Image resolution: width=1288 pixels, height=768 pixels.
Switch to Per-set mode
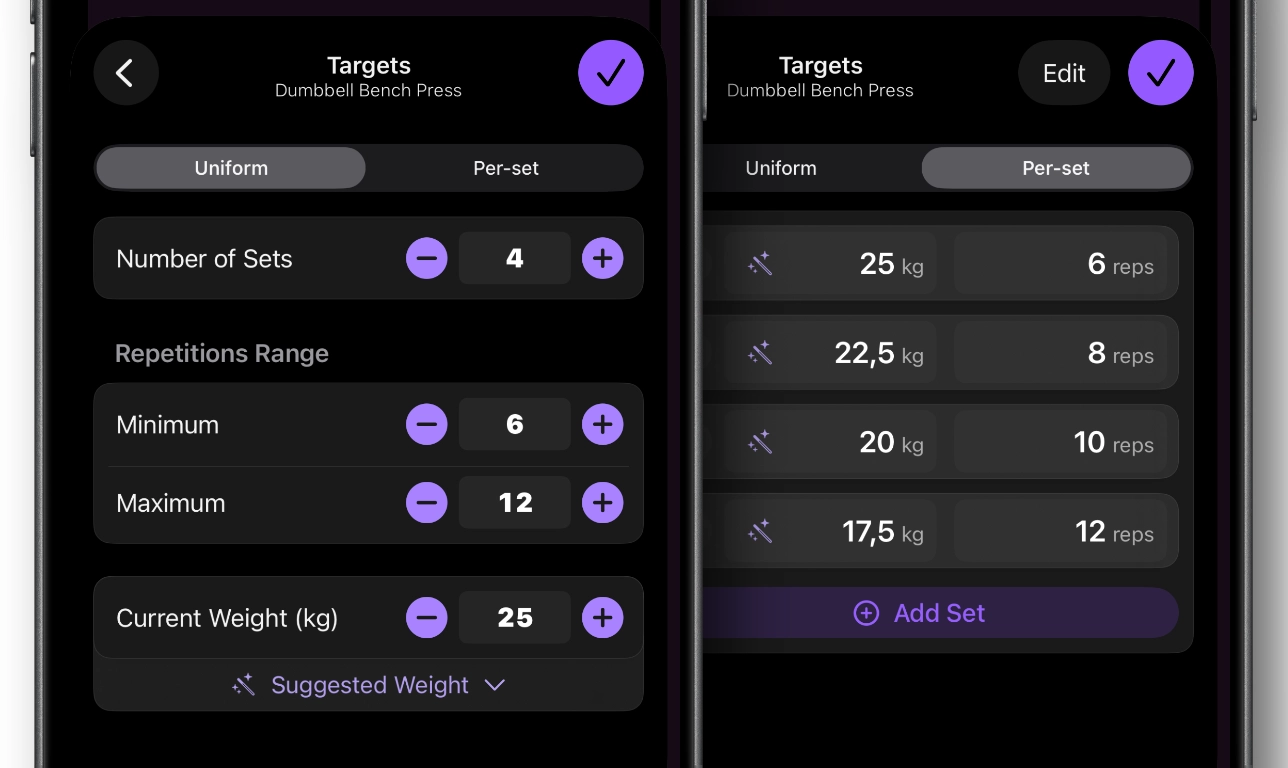click(506, 168)
